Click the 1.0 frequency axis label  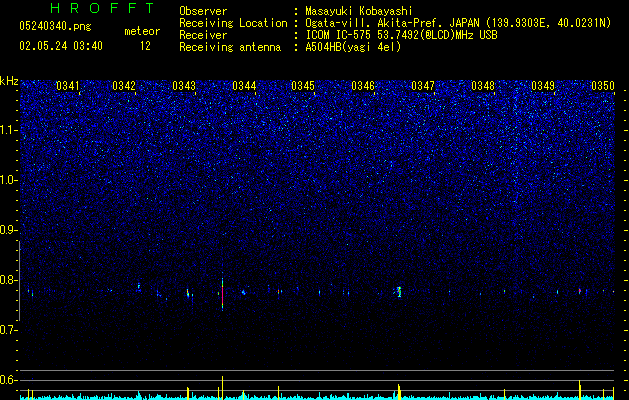(8, 180)
